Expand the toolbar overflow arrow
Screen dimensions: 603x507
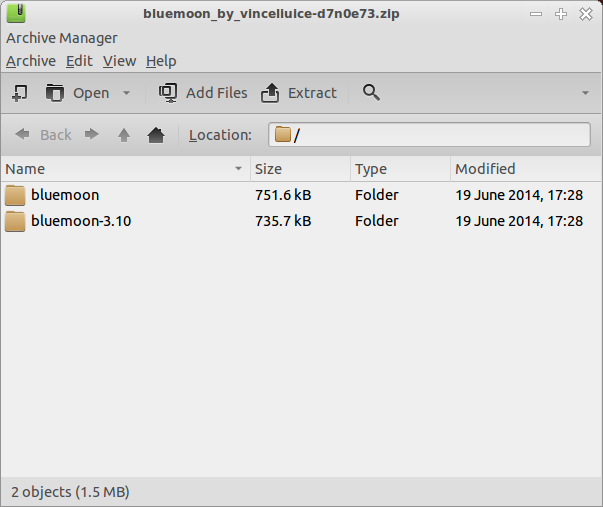pyautogui.click(x=585, y=93)
